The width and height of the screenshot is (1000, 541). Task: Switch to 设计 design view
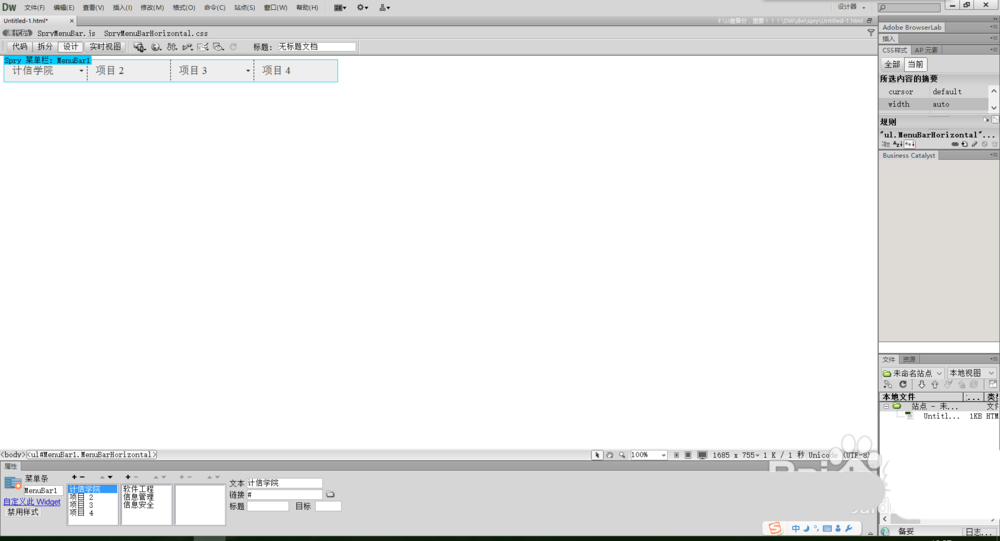70,47
